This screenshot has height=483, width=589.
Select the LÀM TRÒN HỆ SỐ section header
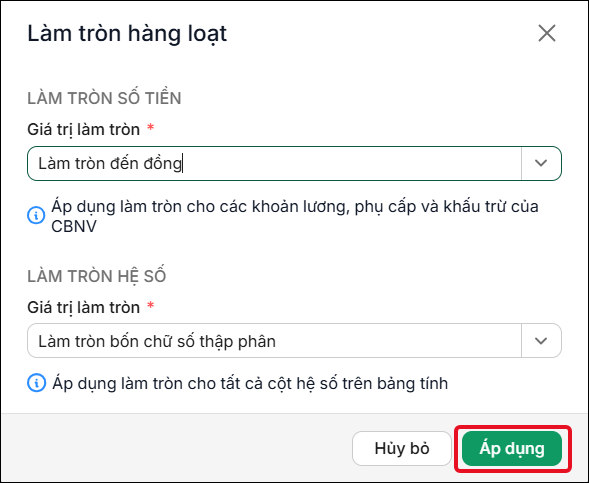coord(97,276)
